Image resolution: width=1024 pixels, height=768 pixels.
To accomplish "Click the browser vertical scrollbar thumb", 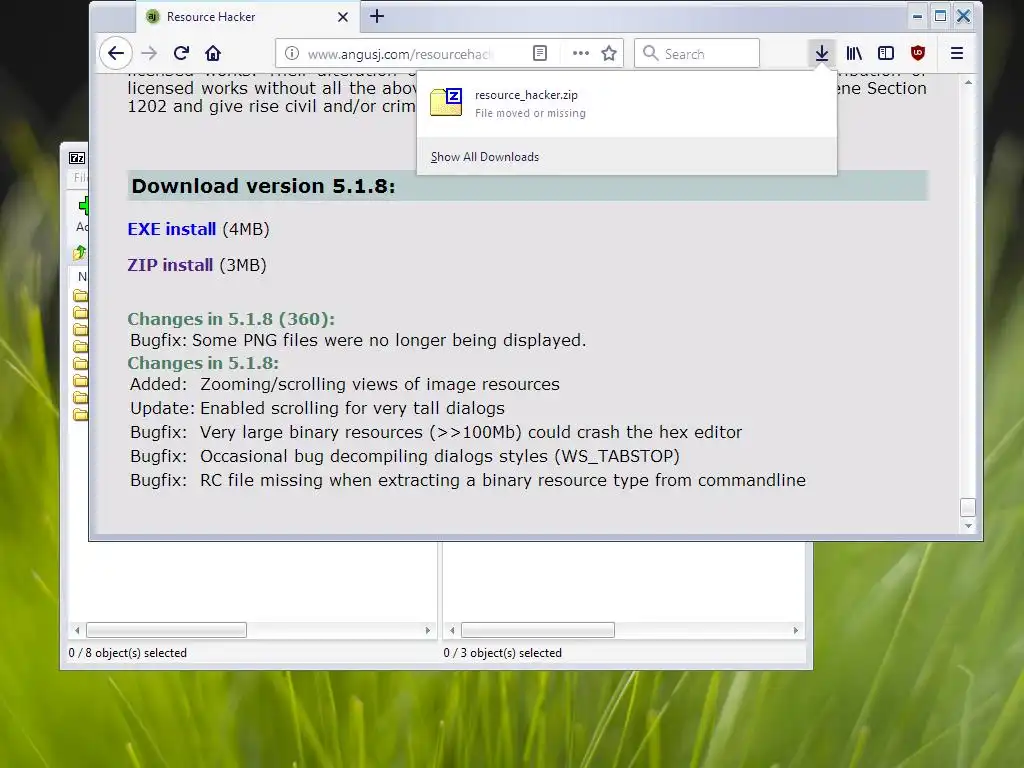I will pyautogui.click(x=968, y=507).
